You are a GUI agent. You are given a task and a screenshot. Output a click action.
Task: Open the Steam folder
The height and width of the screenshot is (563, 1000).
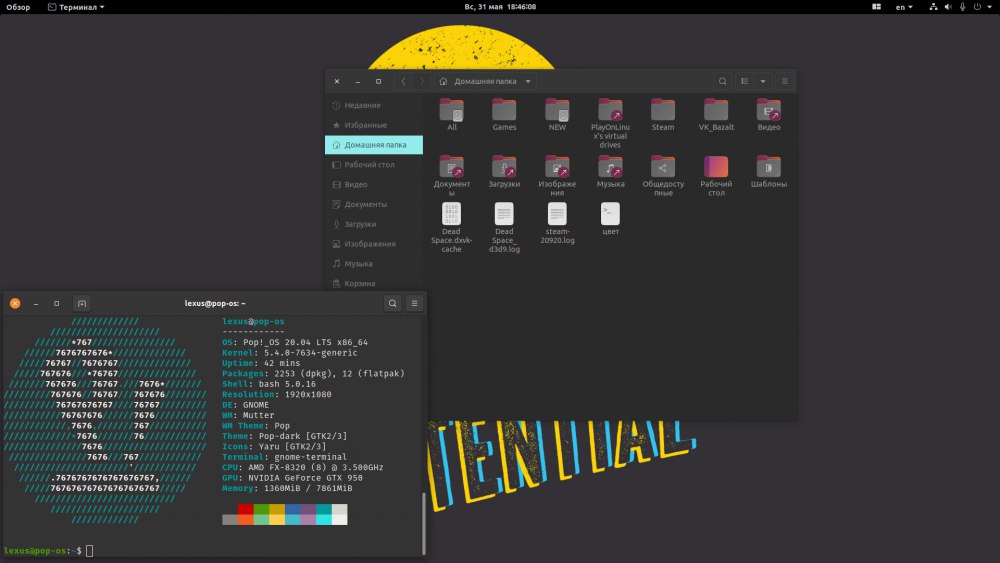coord(663,115)
